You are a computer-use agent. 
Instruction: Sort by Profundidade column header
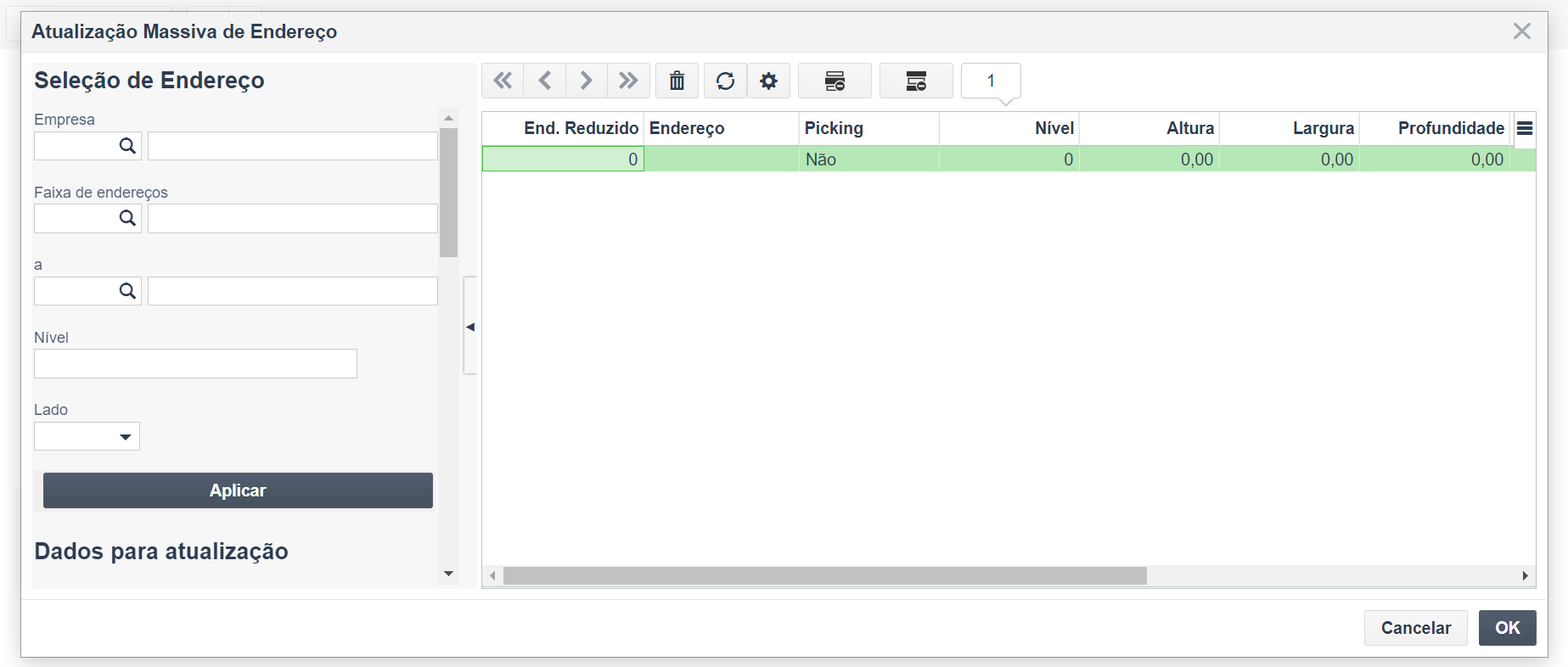point(1435,128)
